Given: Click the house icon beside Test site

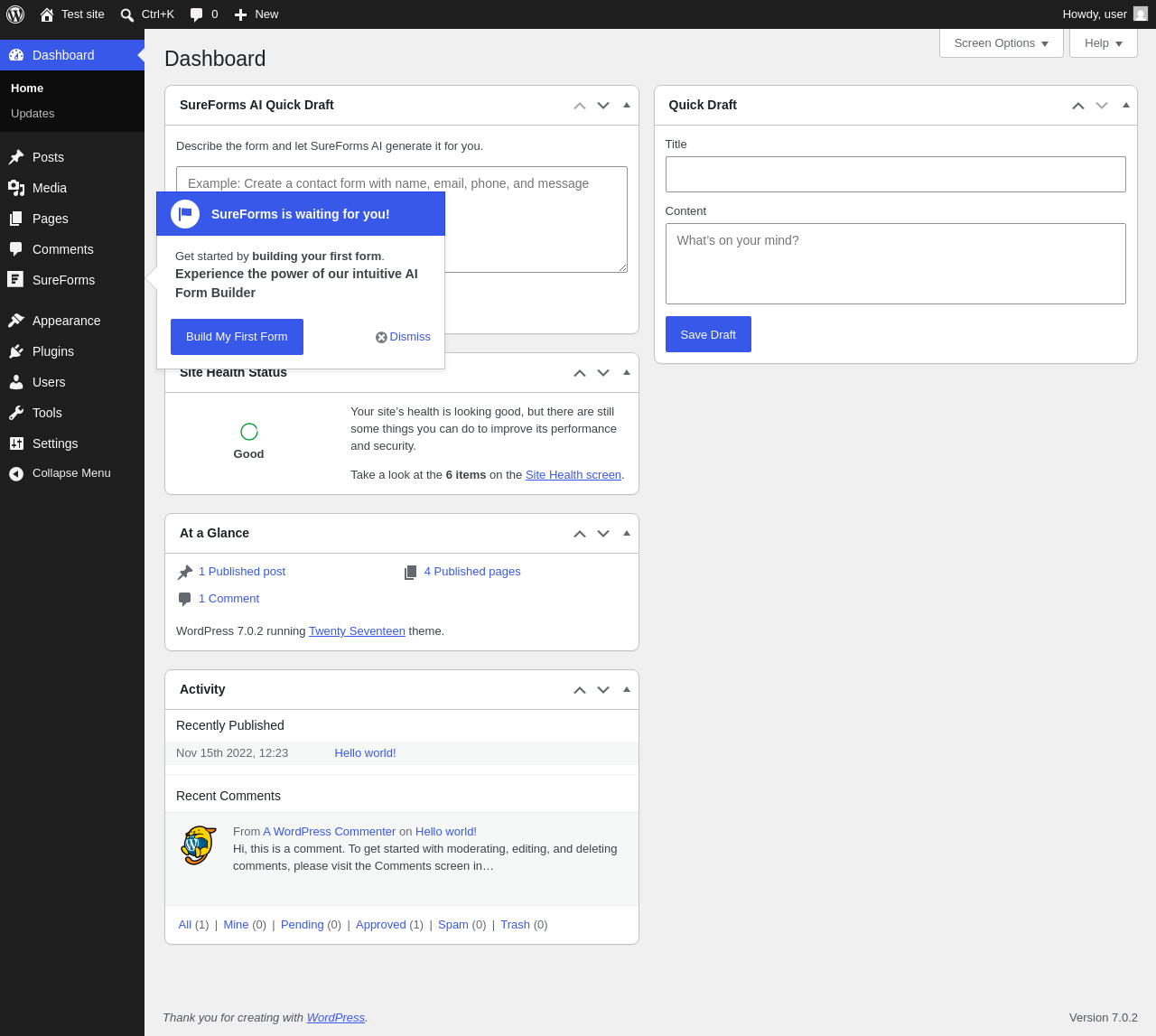Looking at the screenshot, I should 47,14.
